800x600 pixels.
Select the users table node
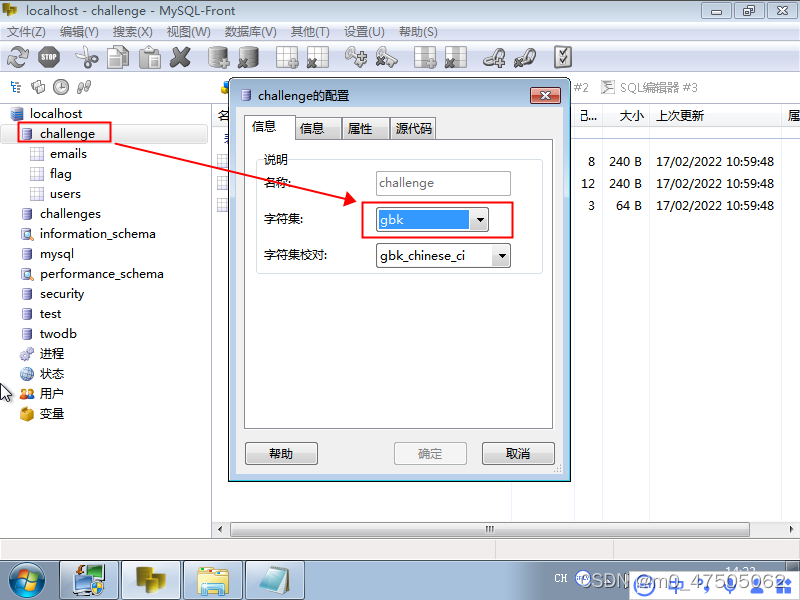tap(65, 194)
